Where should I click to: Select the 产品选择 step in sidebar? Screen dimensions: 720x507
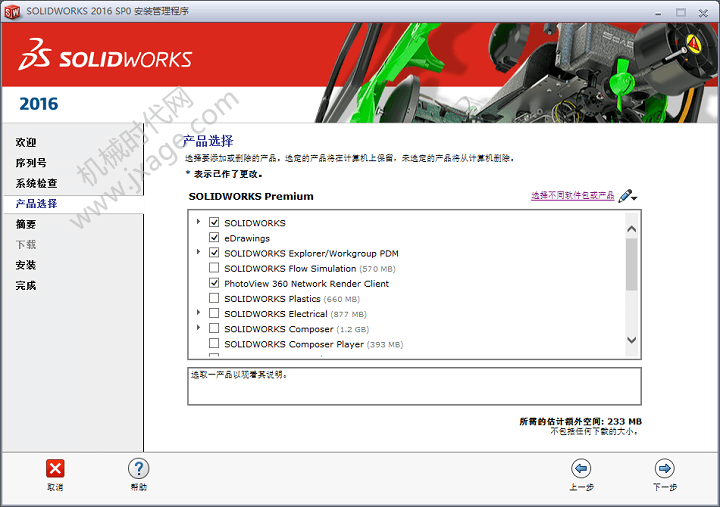[36, 203]
